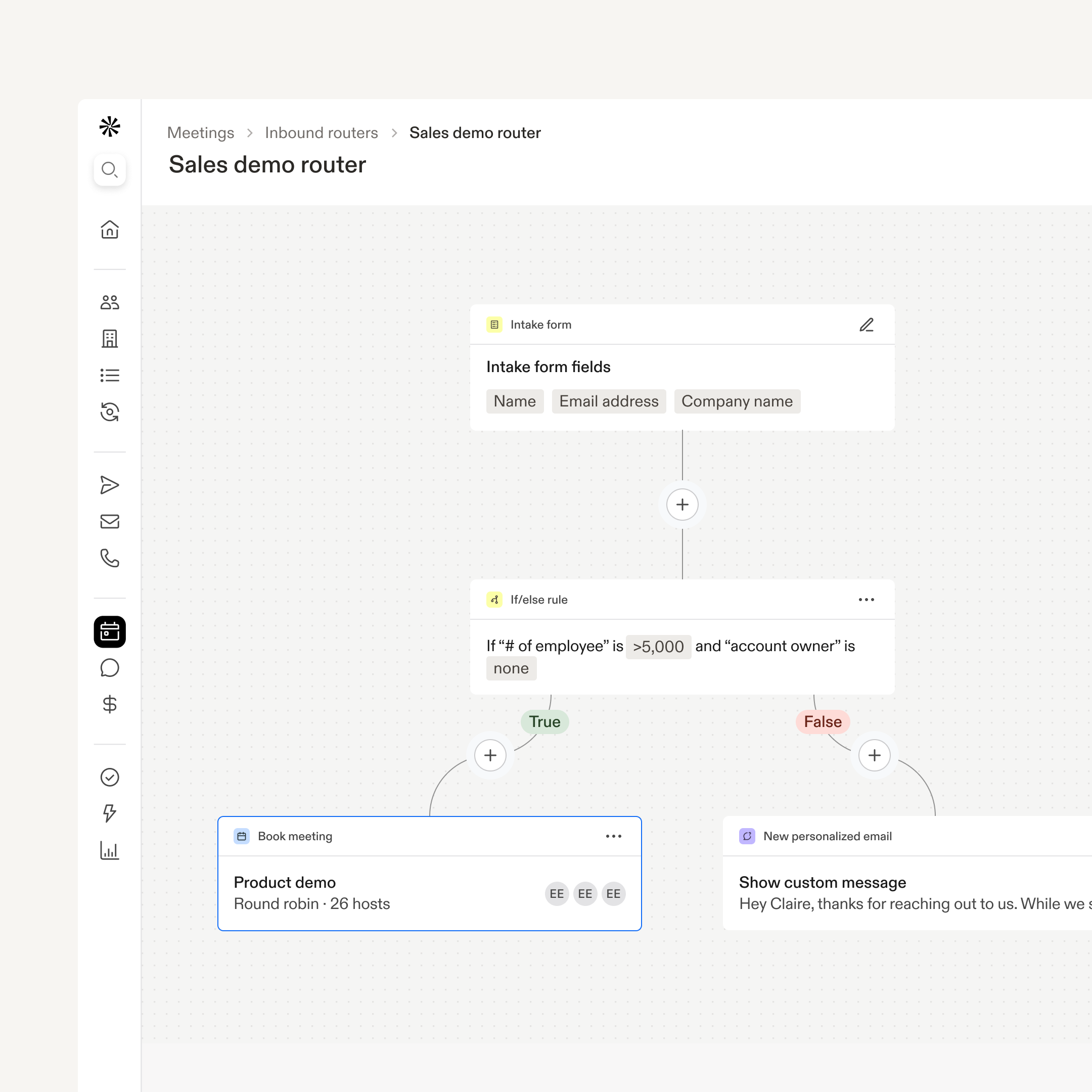Image resolution: width=1092 pixels, height=1092 pixels.
Task: Select the Email address field tag
Action: (x=609, y=401)
